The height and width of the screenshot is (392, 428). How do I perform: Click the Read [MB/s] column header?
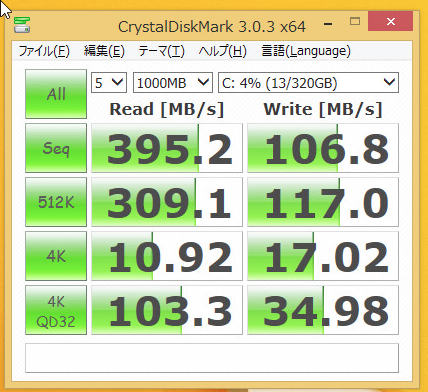(167, 110)
